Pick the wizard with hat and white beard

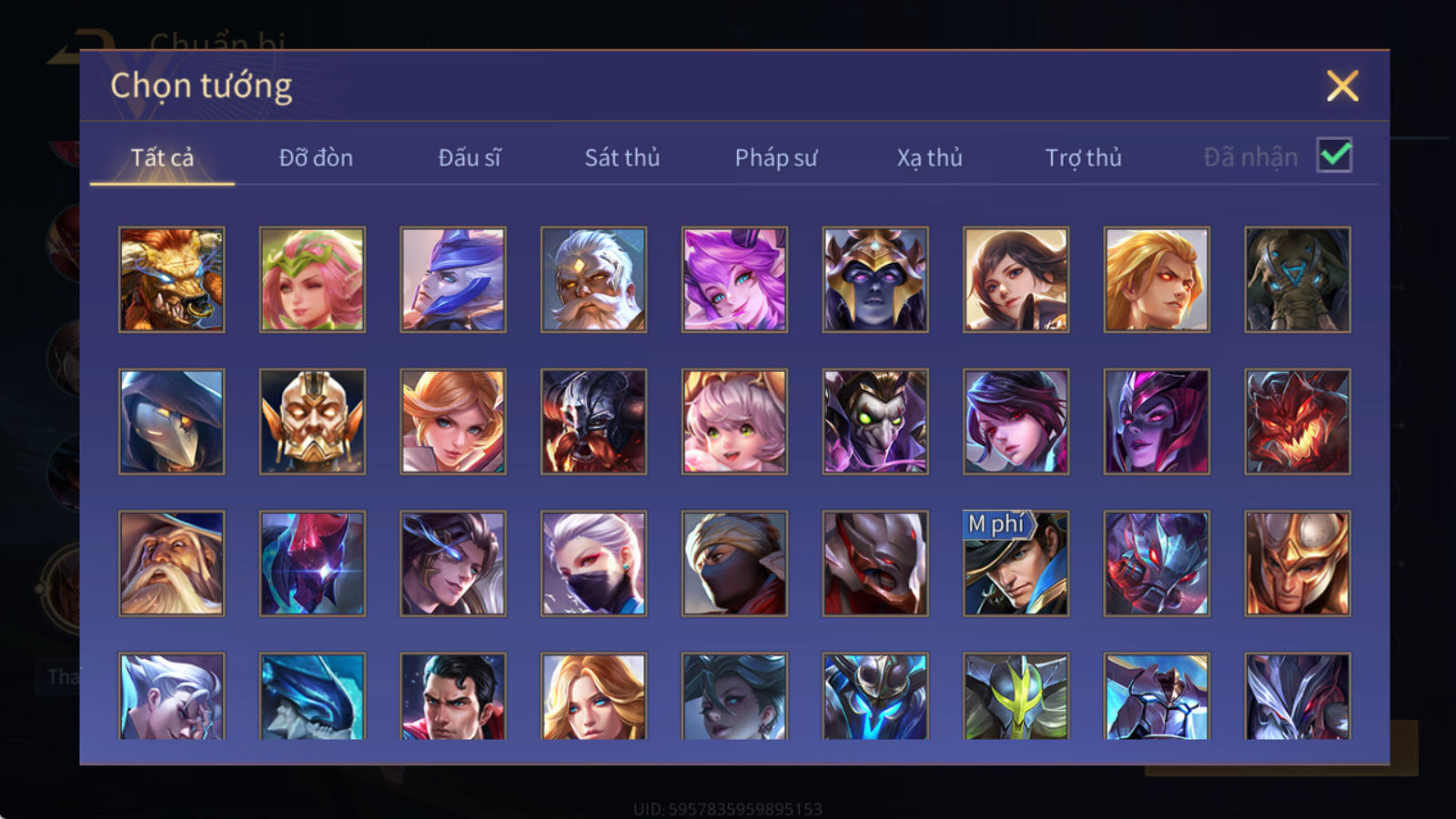pyautogui.click(x=171, y=563)
